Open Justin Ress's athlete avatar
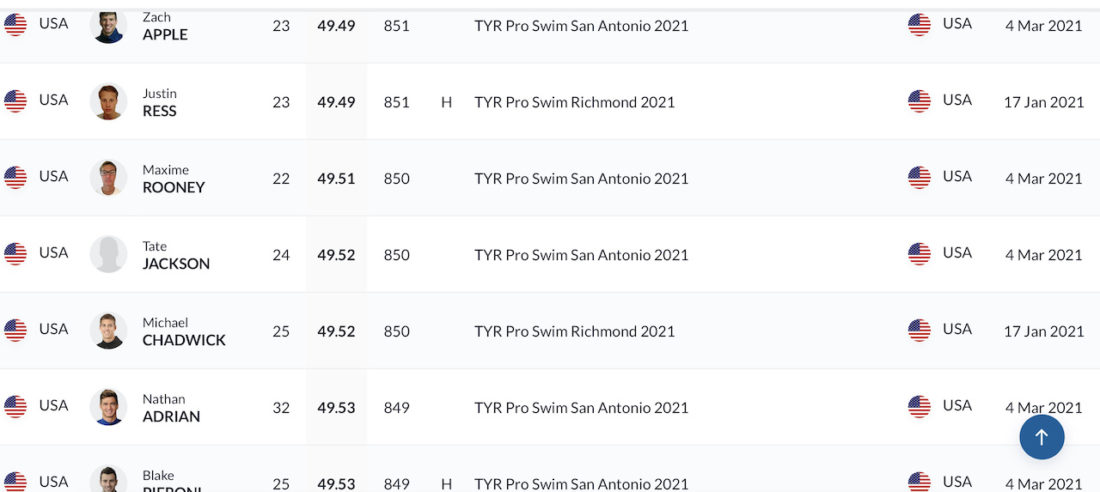Image resolution: width=1100 pixels, height=492 pixels. coord(109,102)
